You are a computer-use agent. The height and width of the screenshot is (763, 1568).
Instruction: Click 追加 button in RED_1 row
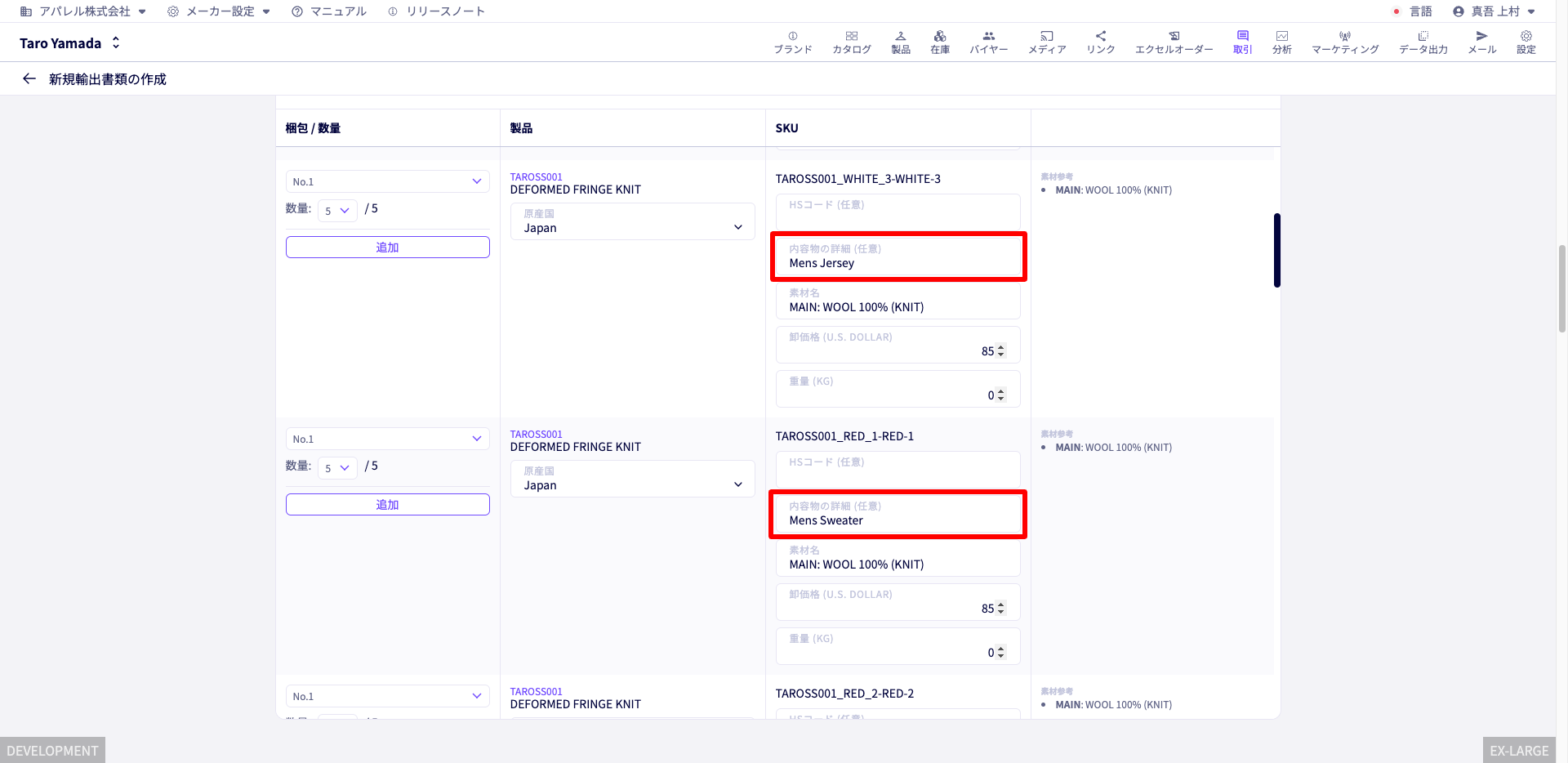click(x=387, y=504)
